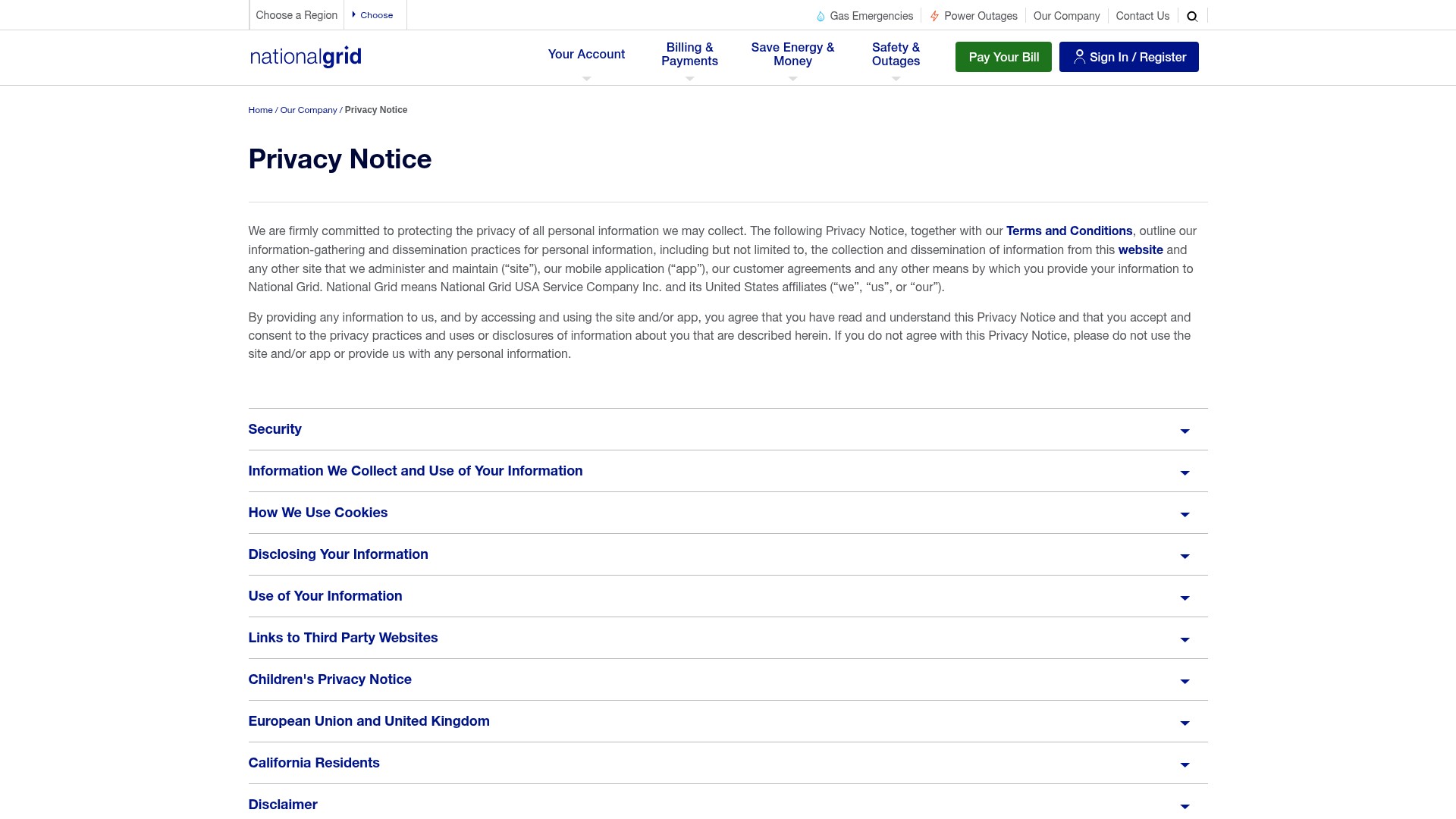This screenshot has height=819, width=1456.
Task: Open the National Grid logo homepage
Action: 306,57
